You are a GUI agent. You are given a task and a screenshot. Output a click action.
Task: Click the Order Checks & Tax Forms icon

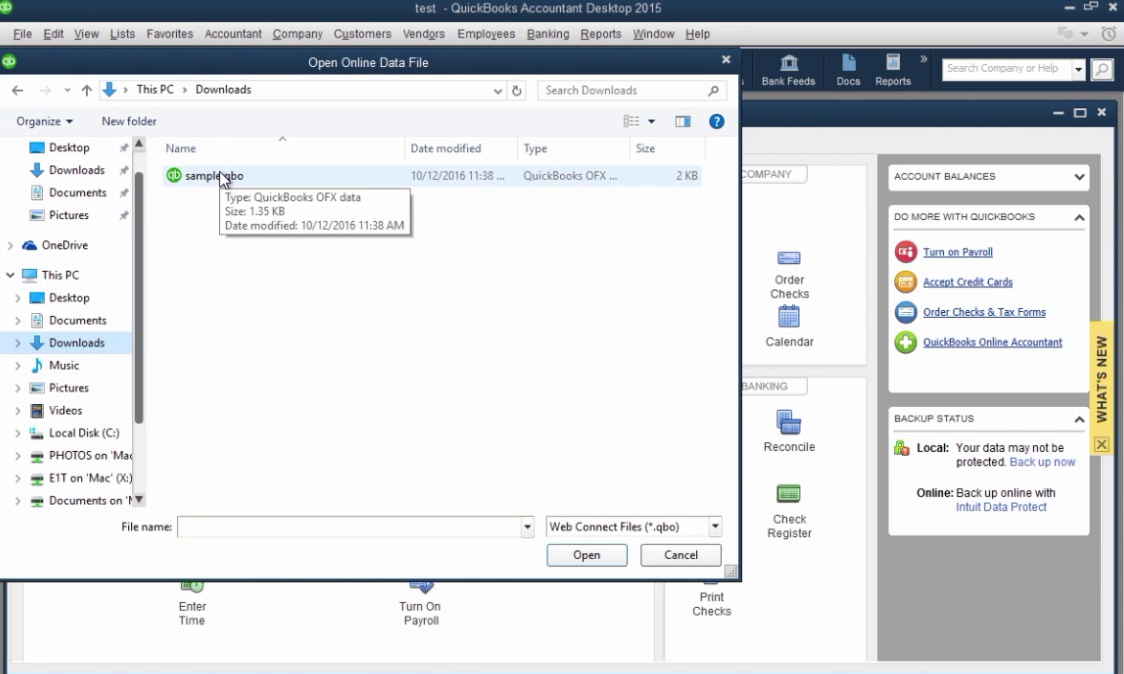[x=905, y=312]
